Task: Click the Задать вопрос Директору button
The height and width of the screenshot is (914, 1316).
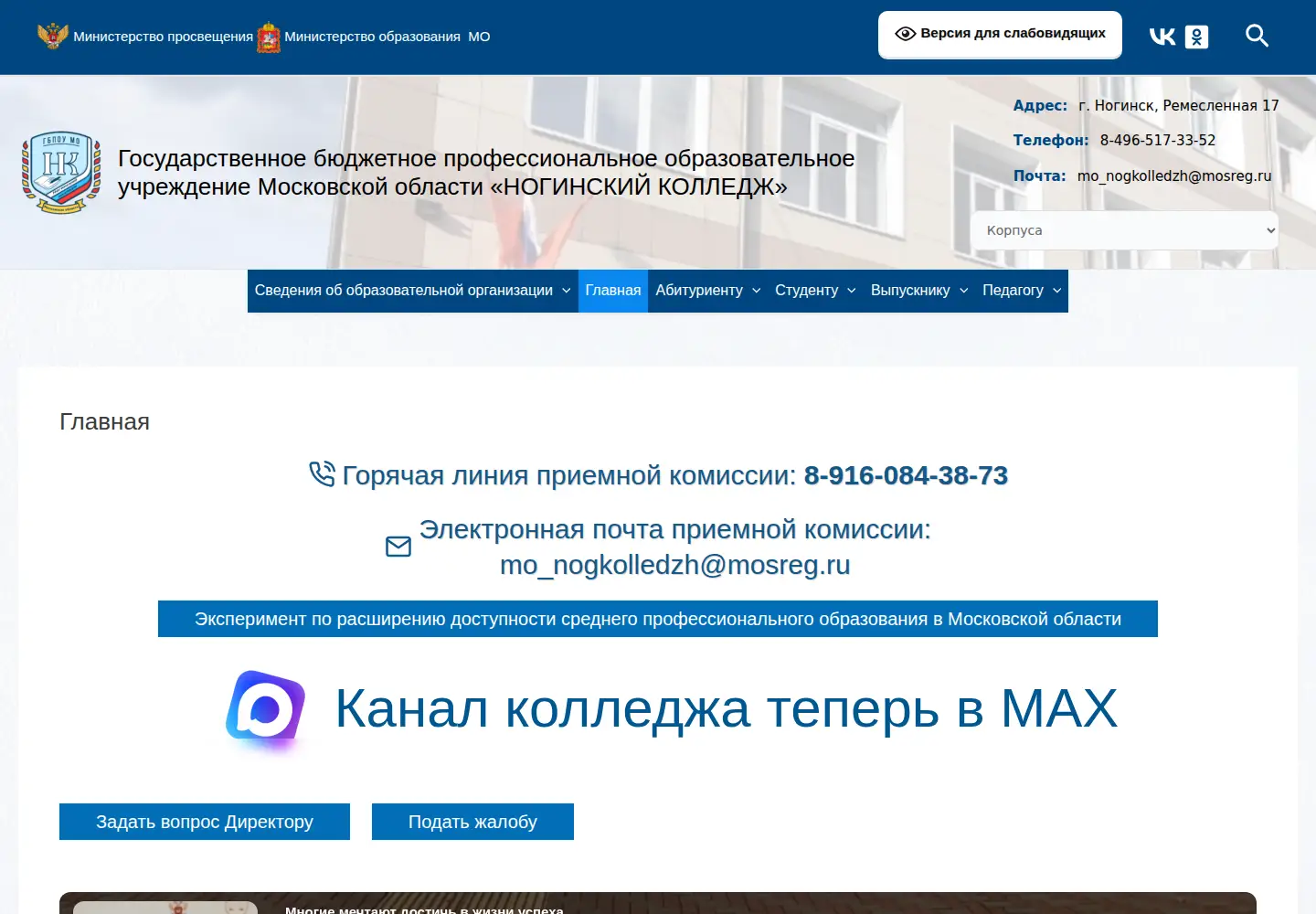Action: tap(205, 822)
